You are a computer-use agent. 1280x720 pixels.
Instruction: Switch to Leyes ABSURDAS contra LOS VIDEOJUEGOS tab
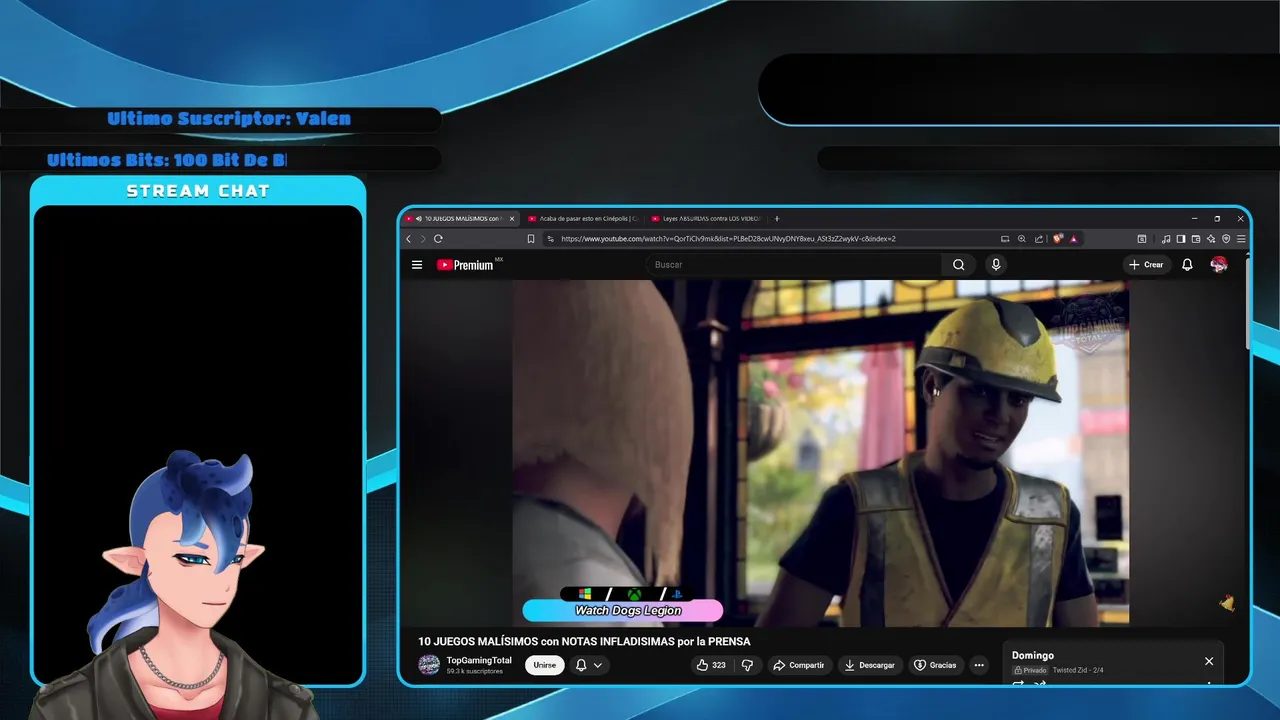point(706,218)
